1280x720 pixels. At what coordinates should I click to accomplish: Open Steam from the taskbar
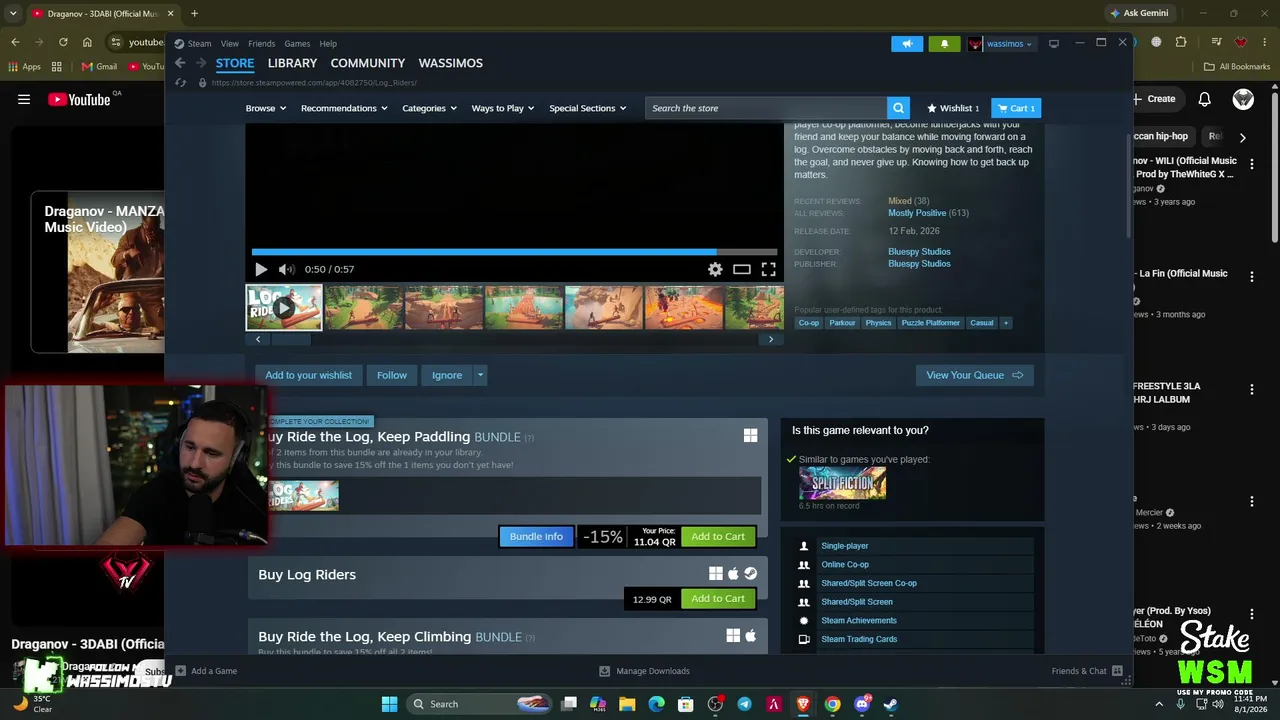click(x=890, y=704)
